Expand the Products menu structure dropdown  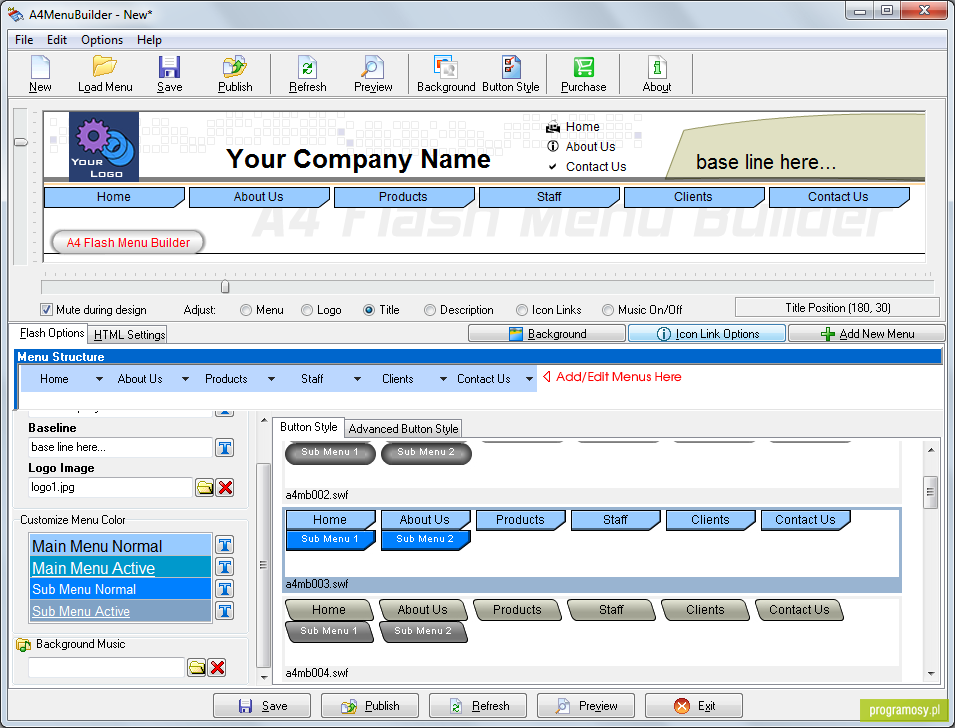[271, 379]
